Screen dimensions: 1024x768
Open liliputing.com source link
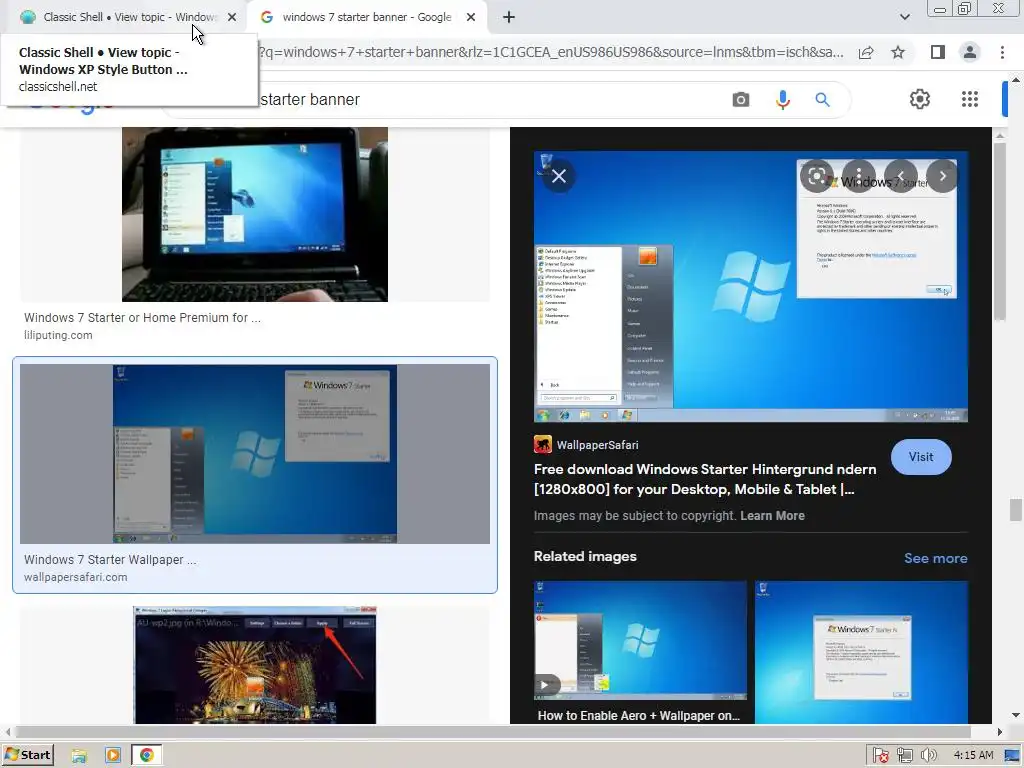tap(58, 335)
